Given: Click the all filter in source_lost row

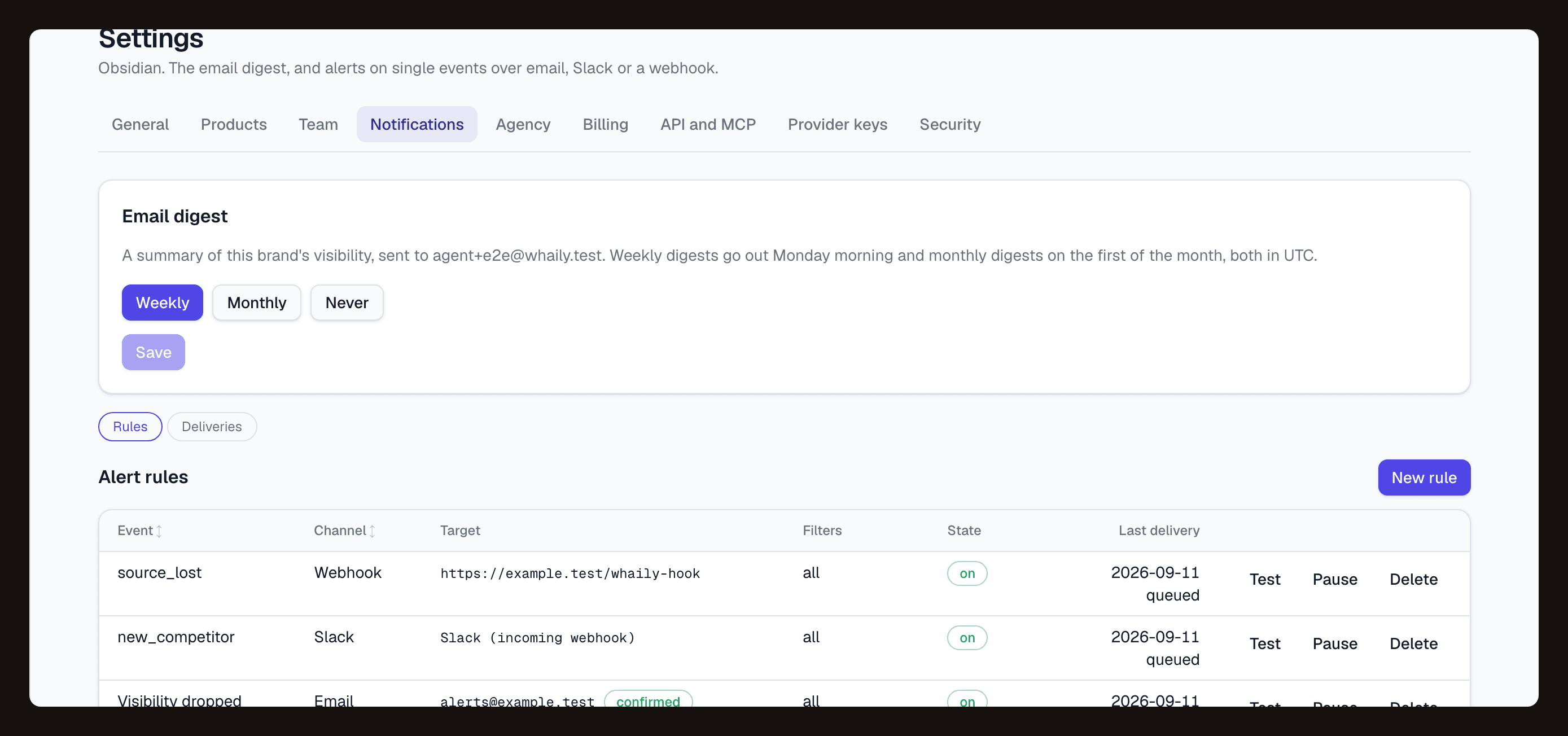Looking at the screenshot, I should (x=811, y=573).
